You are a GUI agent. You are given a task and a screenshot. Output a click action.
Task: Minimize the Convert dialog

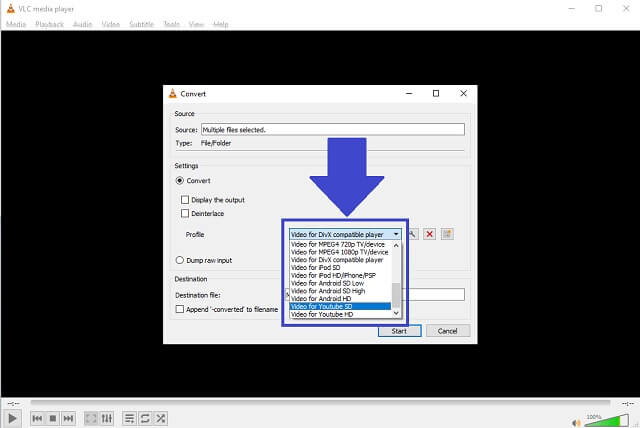409,93
